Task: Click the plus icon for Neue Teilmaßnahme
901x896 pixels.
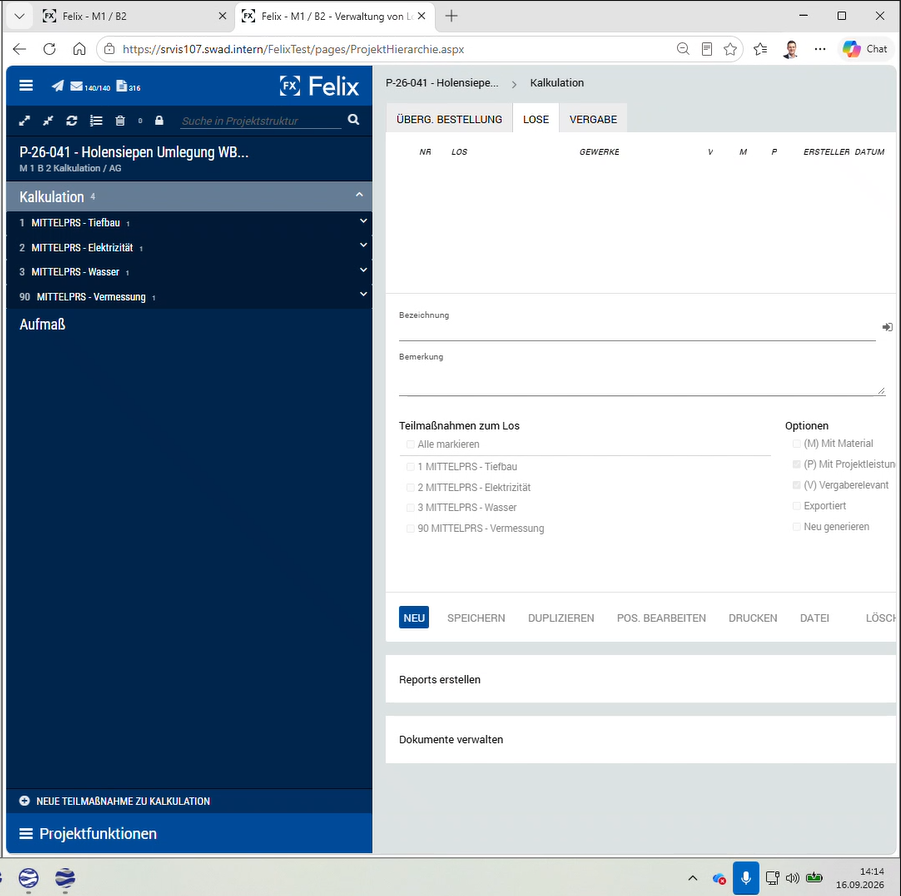Action: click(x=24, y=801)
